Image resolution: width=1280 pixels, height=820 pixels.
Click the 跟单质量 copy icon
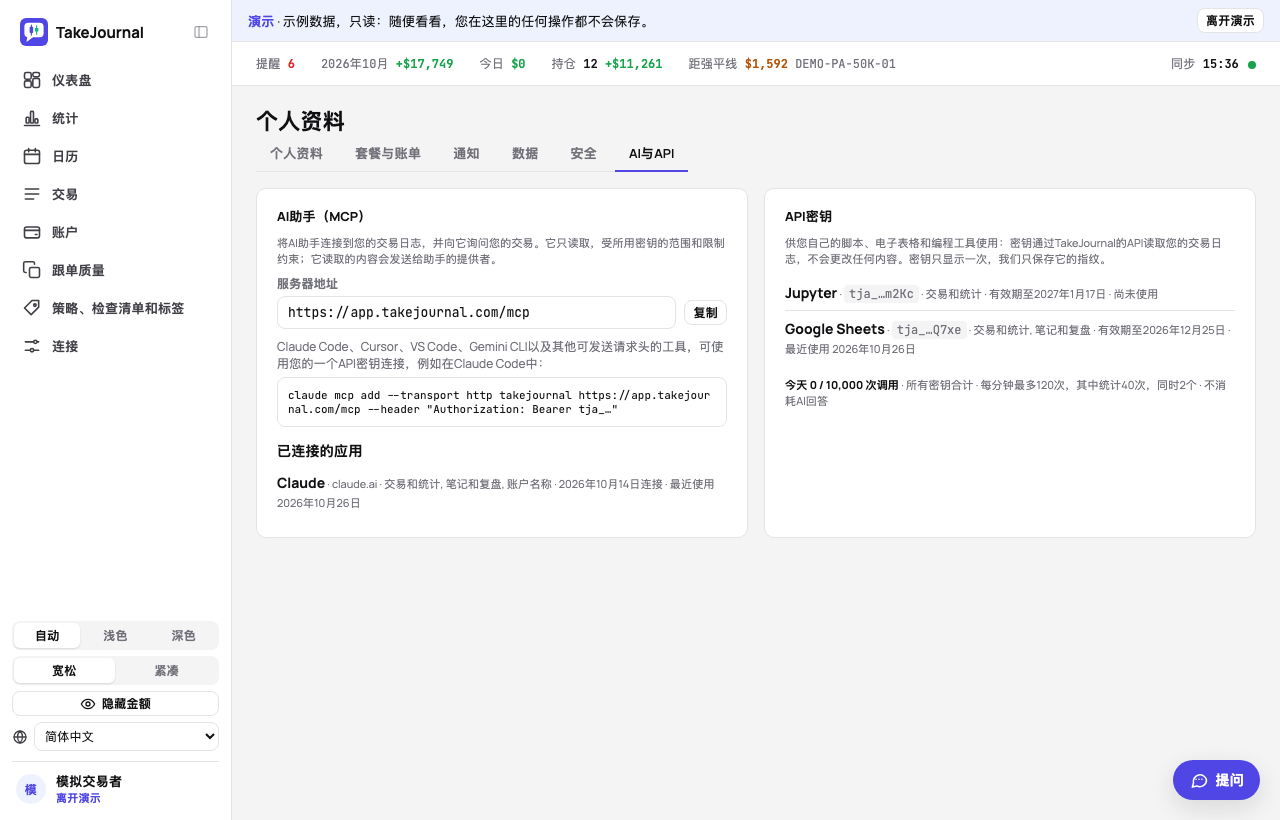coord(32,270)
